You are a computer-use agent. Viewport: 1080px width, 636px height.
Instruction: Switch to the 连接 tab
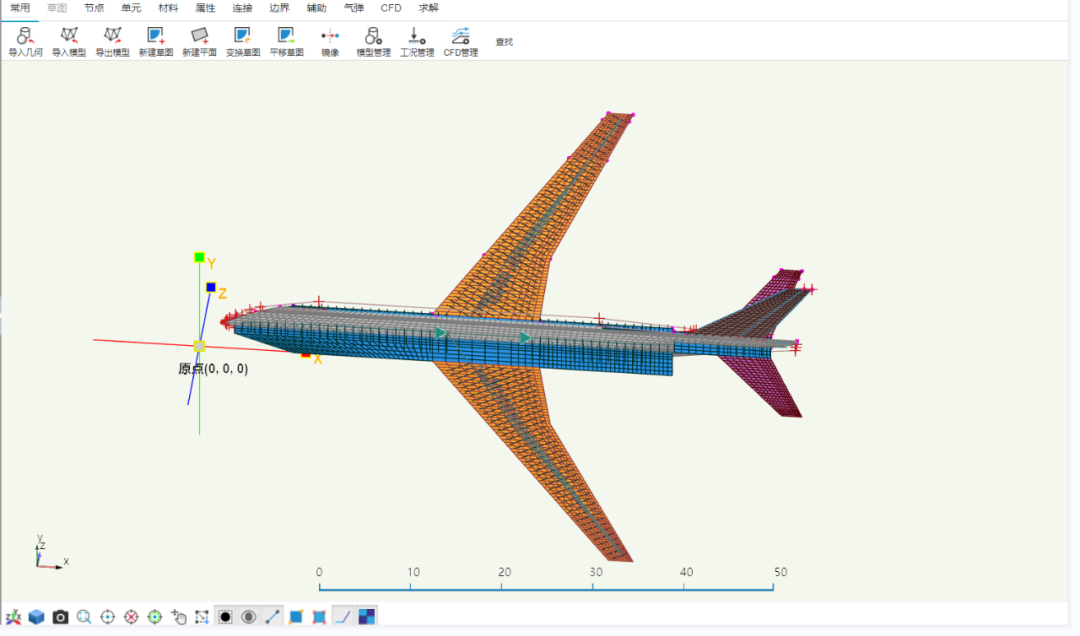pyautogui.click(x=242, y=8)
